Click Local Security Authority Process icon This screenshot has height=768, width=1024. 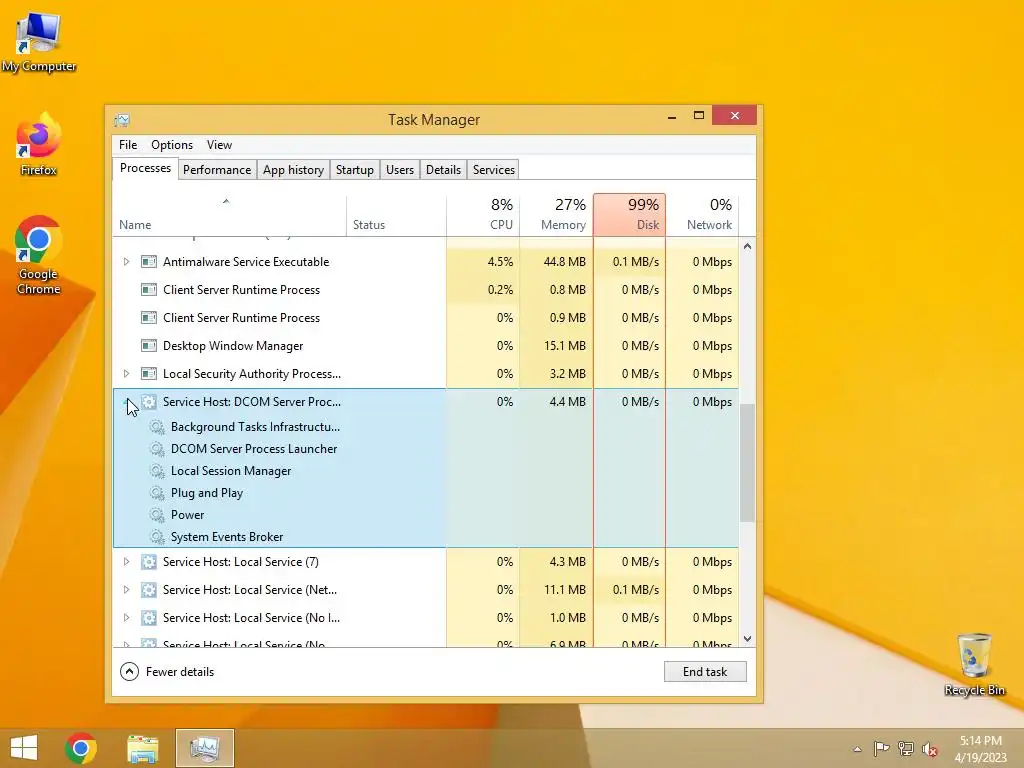tap(149, 374)
